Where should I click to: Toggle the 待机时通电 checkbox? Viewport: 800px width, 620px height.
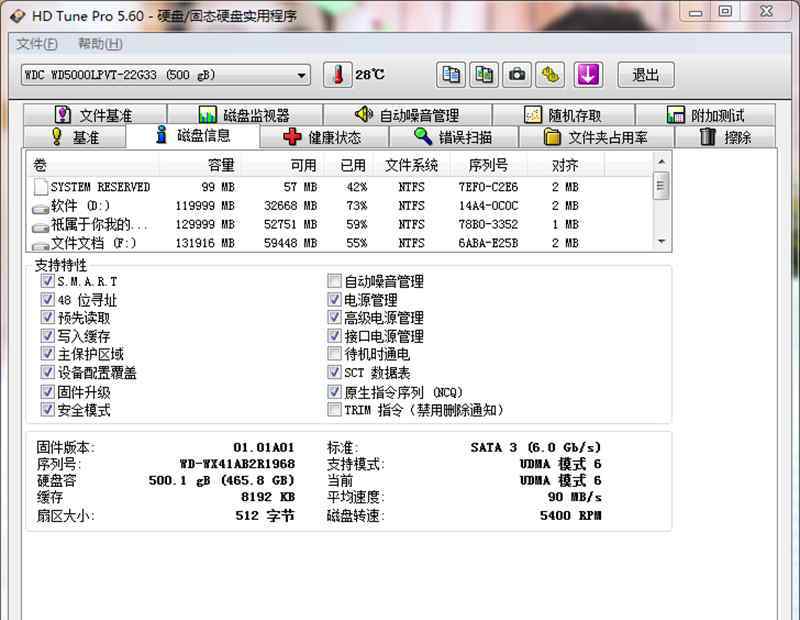click(x=334, y=354)
